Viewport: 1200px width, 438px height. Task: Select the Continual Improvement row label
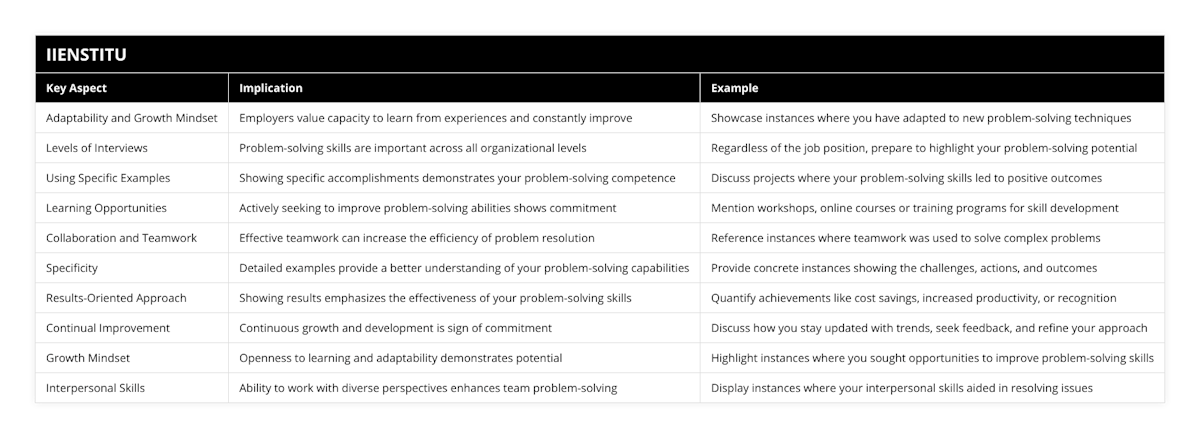(108, 328)
